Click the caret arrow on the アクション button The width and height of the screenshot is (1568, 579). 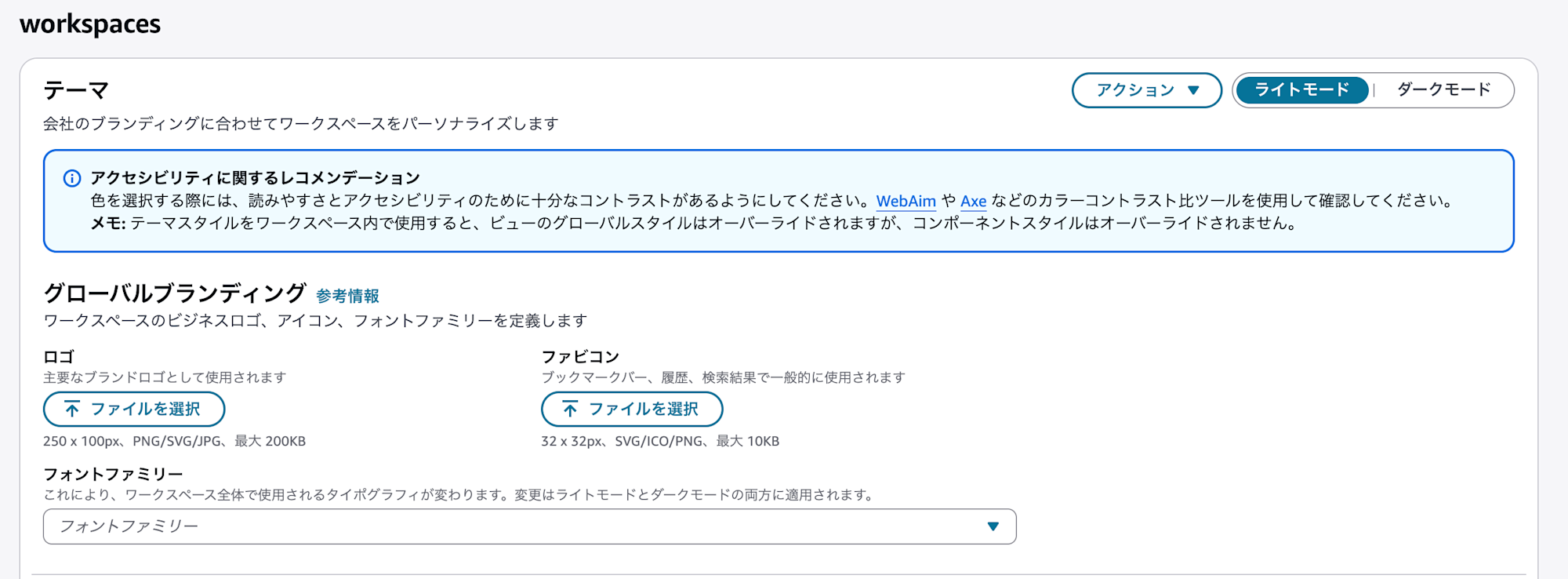1193,90
